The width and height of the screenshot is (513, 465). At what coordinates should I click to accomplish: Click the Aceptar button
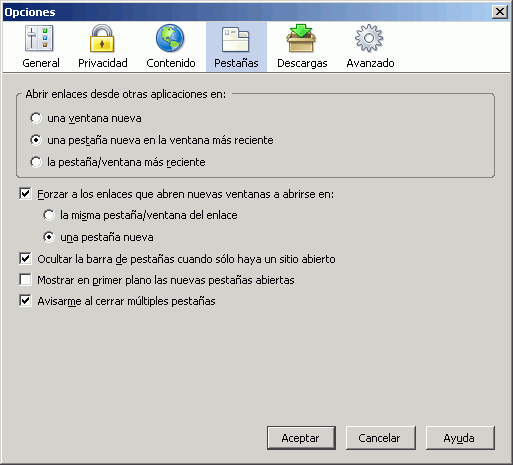pyautogui.click(x=301, y=438)
